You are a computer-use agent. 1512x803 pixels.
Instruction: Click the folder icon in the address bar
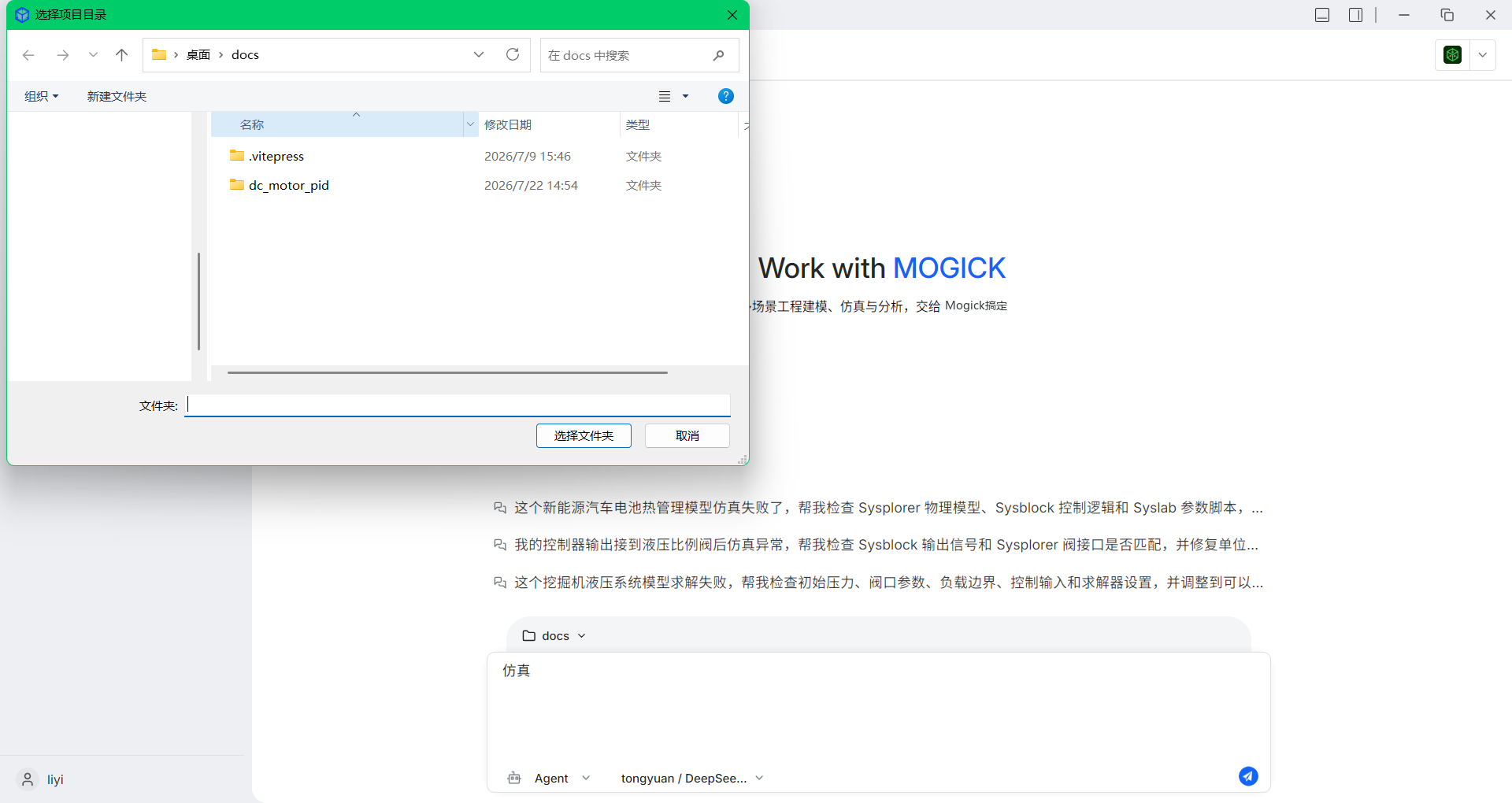(159, 54)
